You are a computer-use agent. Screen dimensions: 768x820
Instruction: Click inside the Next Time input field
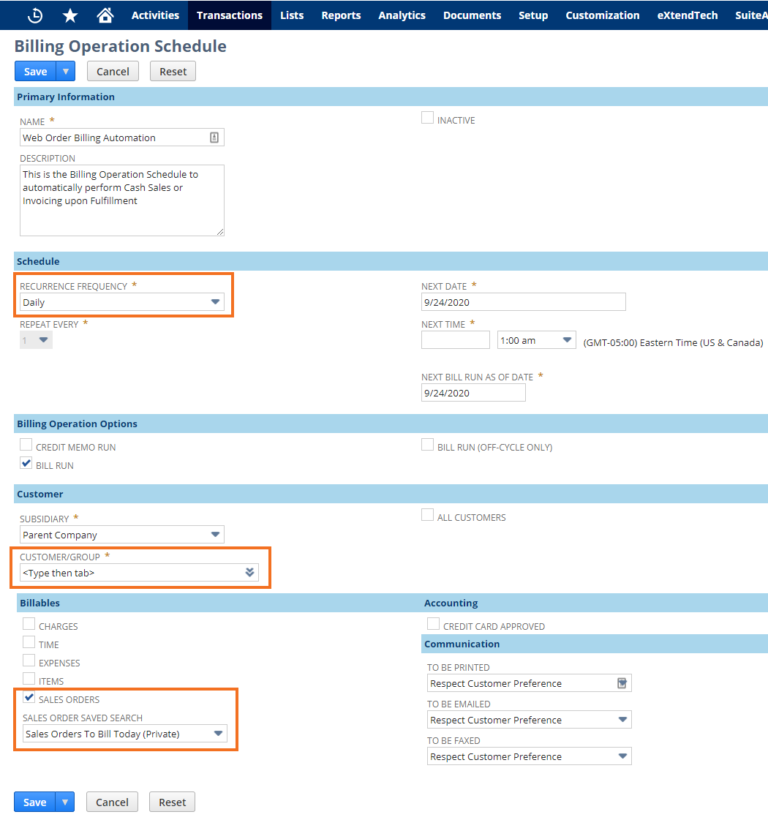point(455,339)
